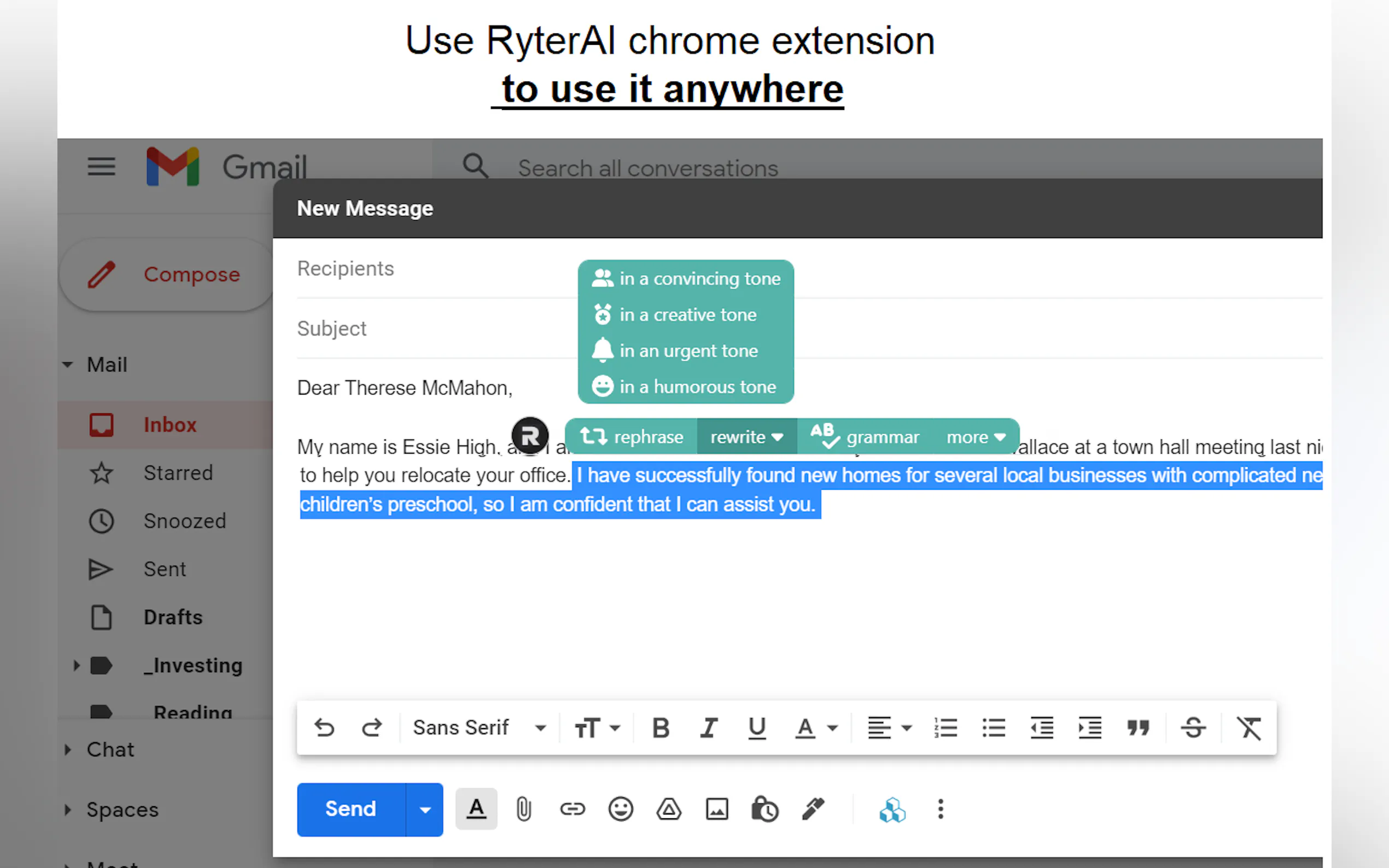Click the insert signature pen icon

point(813,810)
